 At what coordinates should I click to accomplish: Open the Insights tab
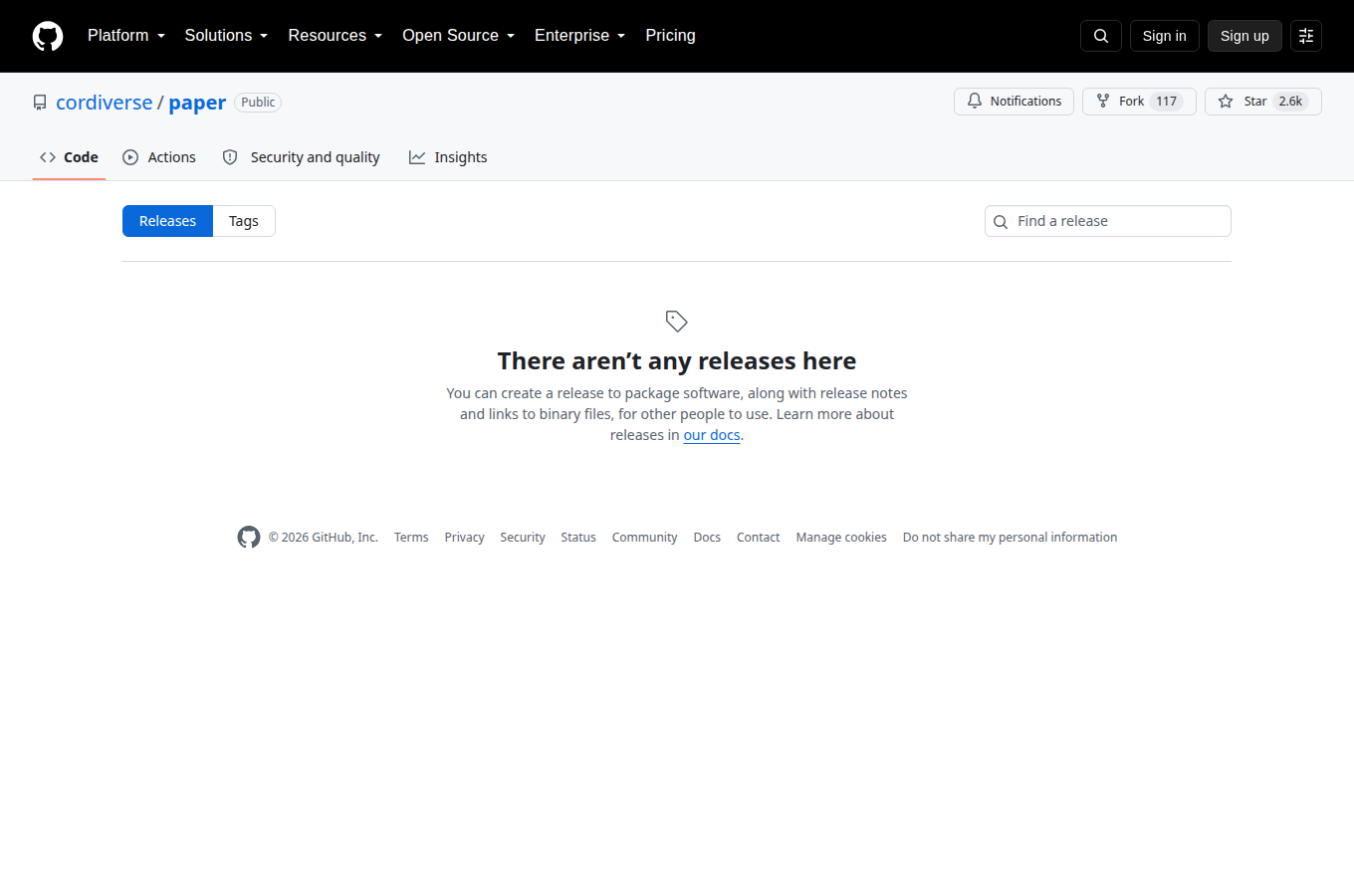pos(448,157)
